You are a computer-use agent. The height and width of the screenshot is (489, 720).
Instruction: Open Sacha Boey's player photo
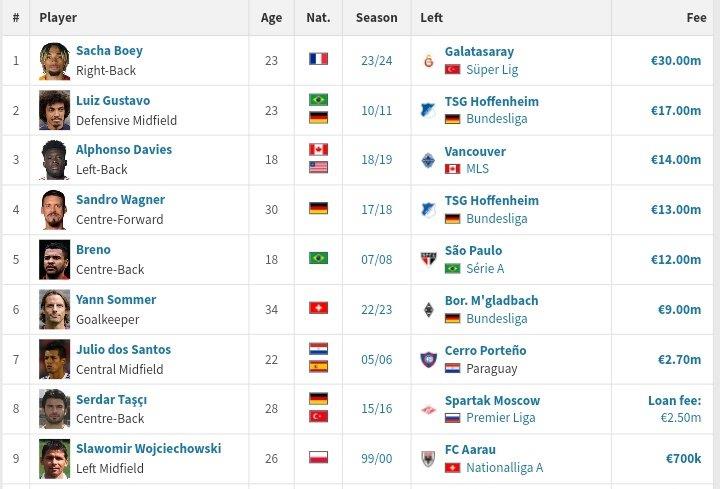(54, 60)
